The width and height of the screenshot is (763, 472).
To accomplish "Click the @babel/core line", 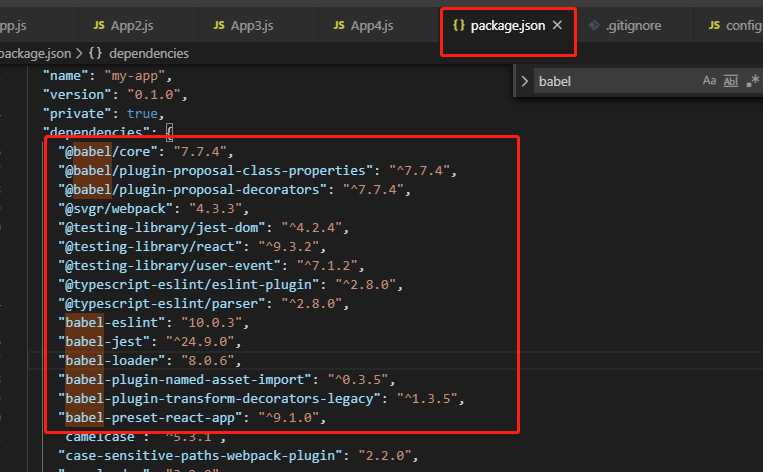I will 145,152.
